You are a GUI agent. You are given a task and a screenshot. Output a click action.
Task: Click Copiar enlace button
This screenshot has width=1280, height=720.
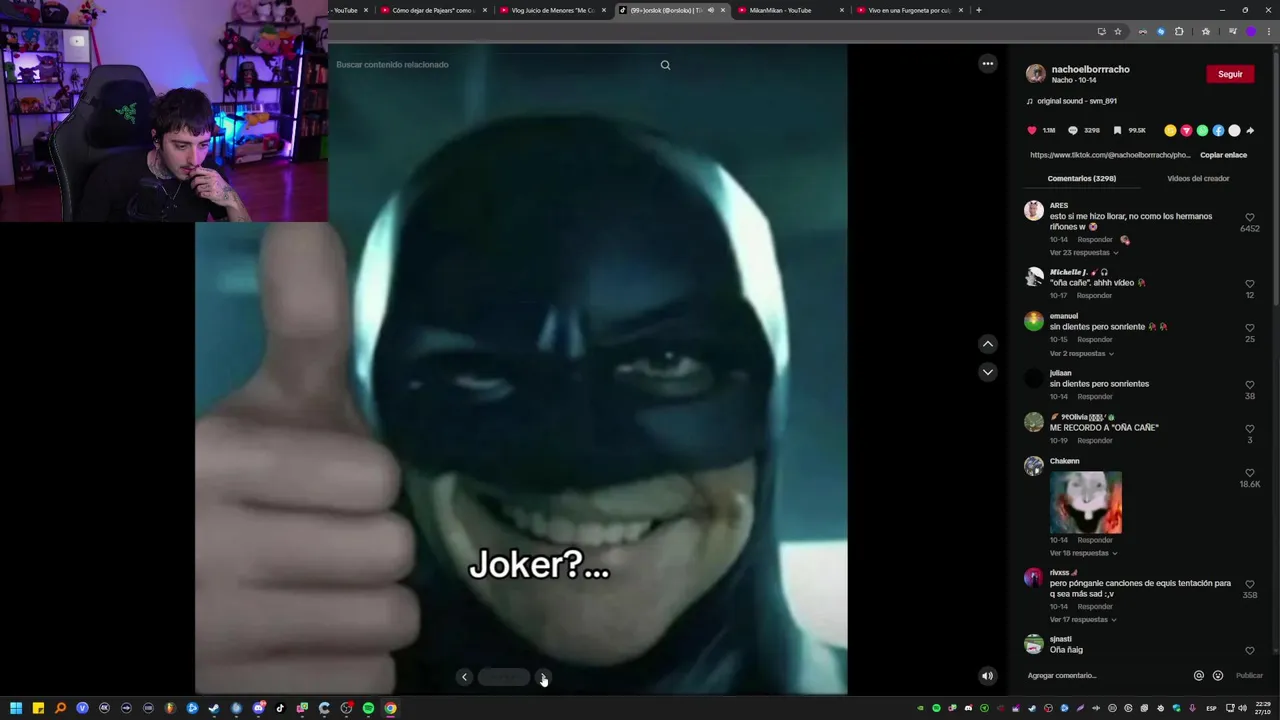(1223, 155)
